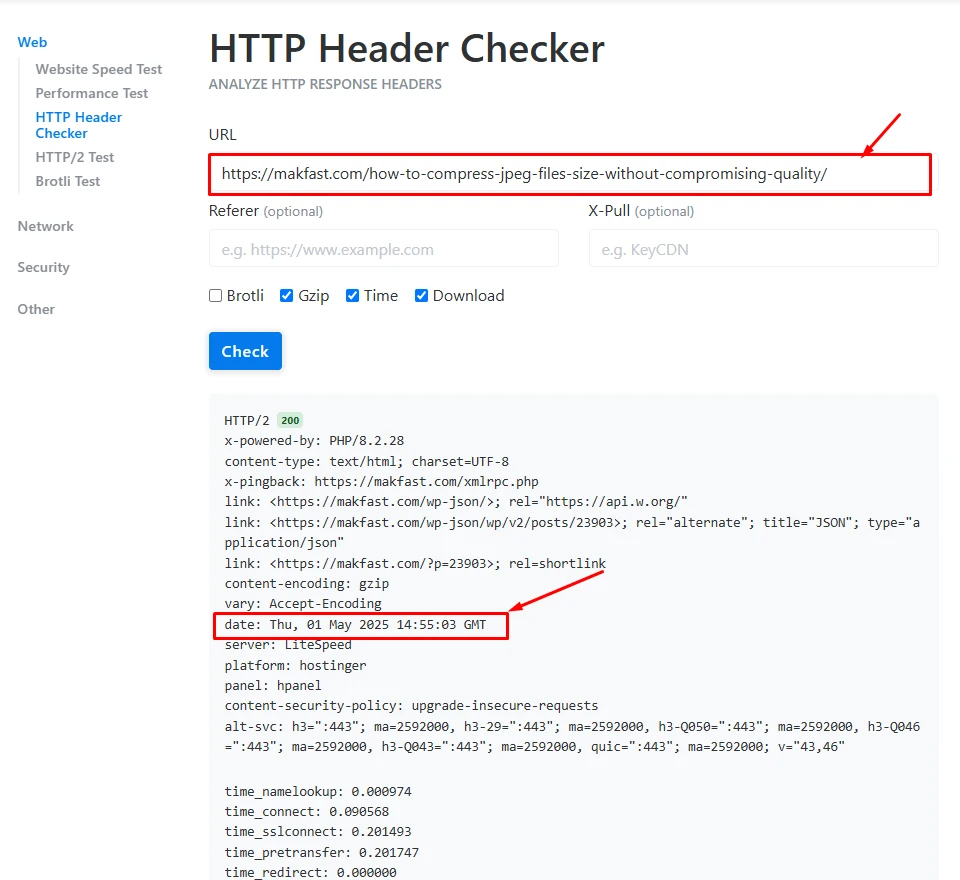
Task: Click the blue Check button
Action: click(246, 351)
